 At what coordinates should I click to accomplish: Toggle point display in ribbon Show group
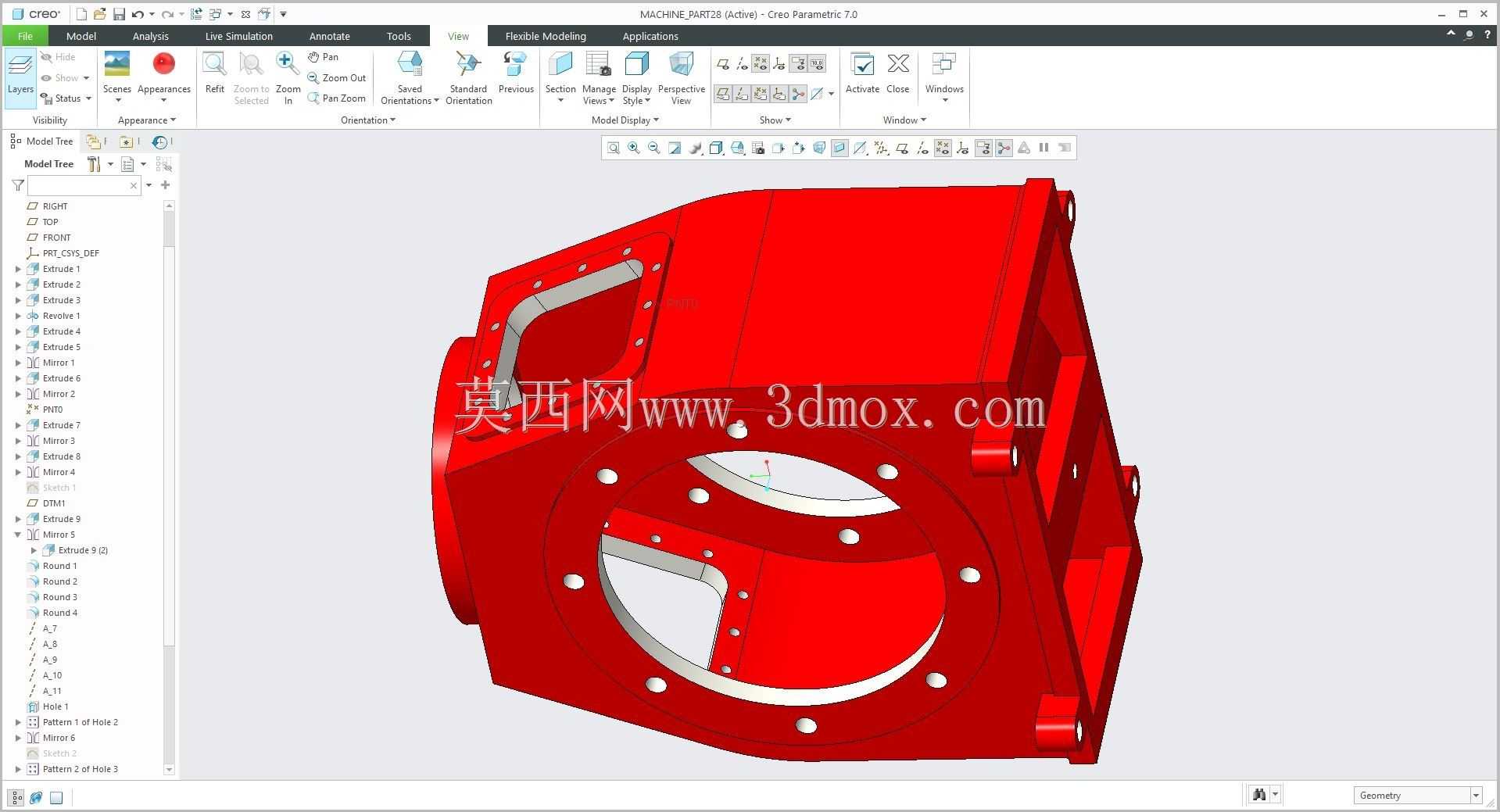760,64
